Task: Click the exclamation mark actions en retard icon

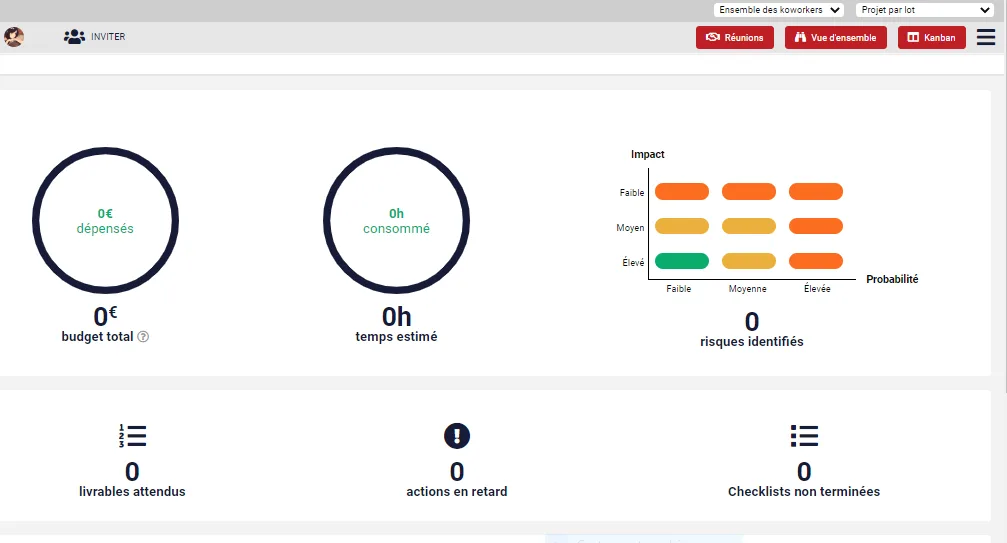Action: click(x=457, y=436)
